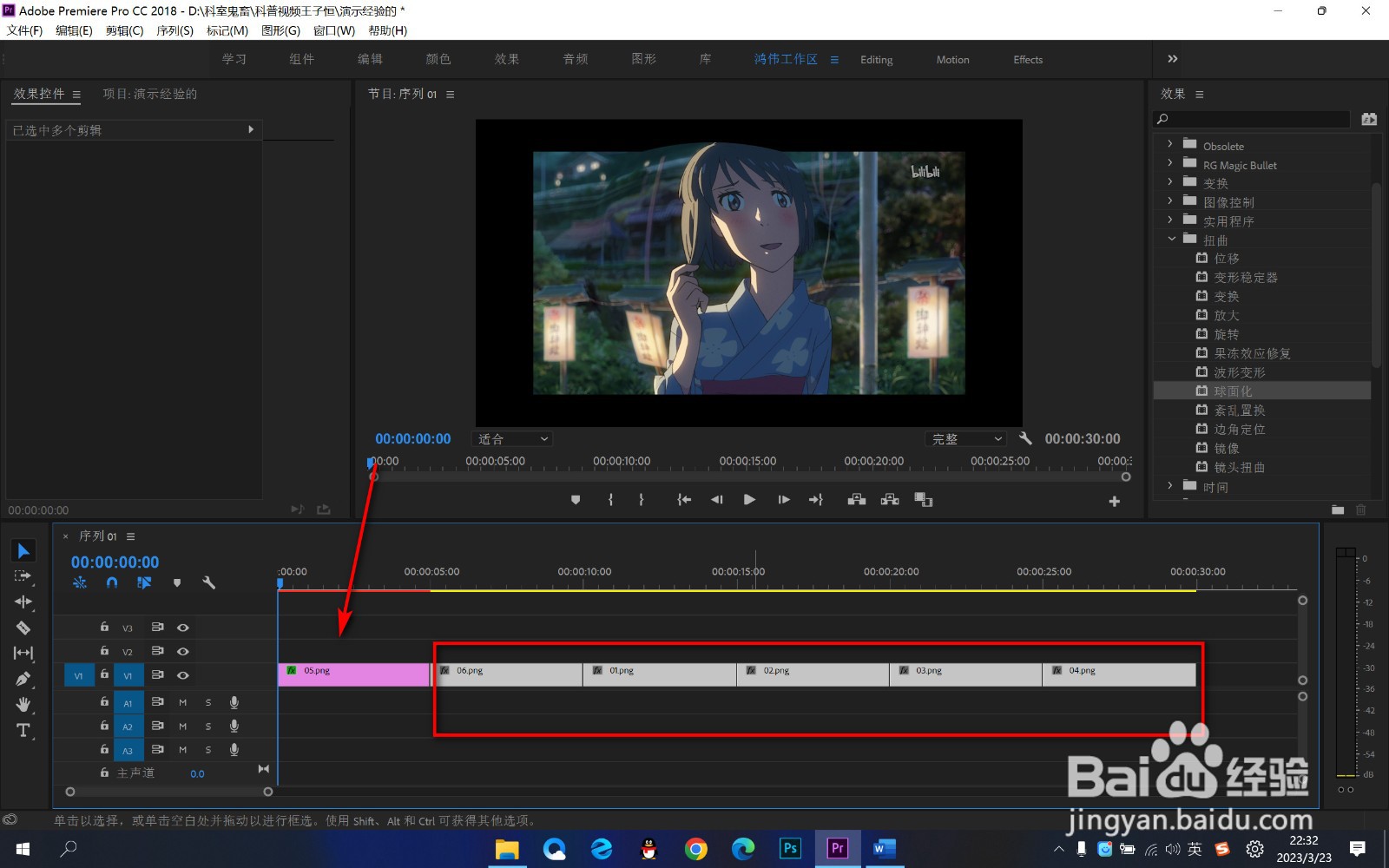Click Add Marker in timeline header
1389x868 pixels.
click(x=177, y=582)
